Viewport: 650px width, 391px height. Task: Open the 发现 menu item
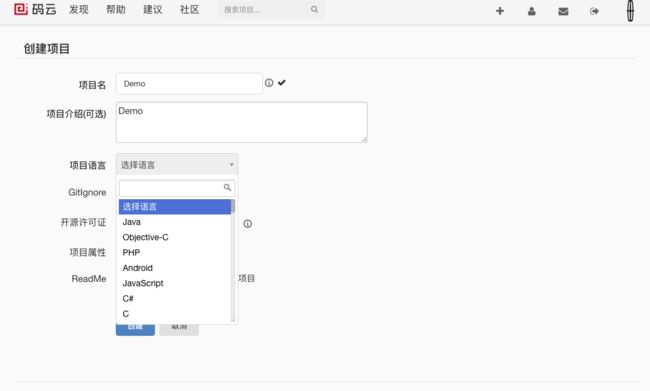click(x=79, y=10)
